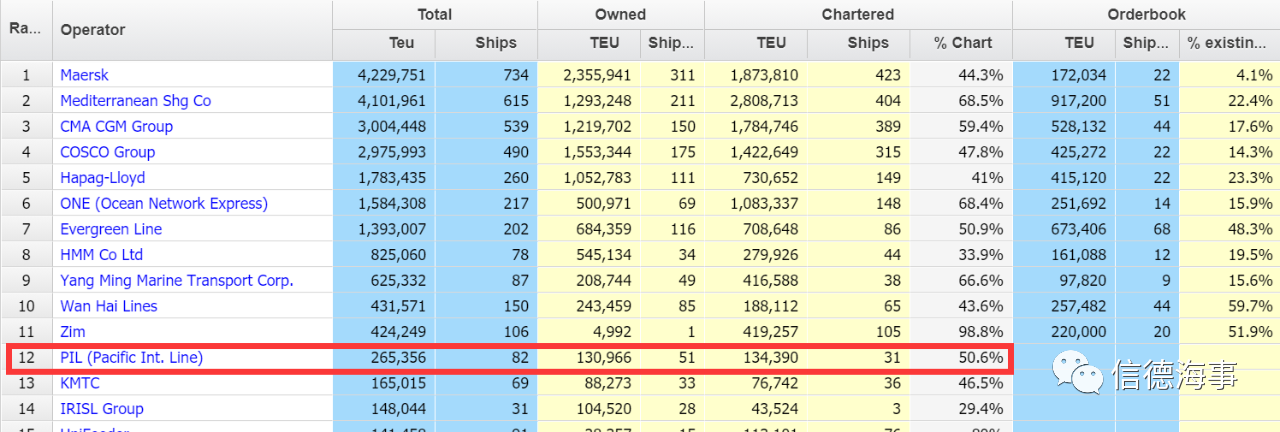Sort by Chartered TEU column header

[x=756, y=44]
